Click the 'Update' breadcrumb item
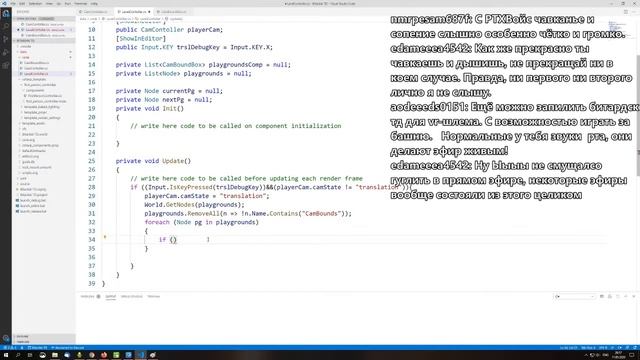Image resolution: width=640 pixels, height=360 pixels. tap(174, 19)
